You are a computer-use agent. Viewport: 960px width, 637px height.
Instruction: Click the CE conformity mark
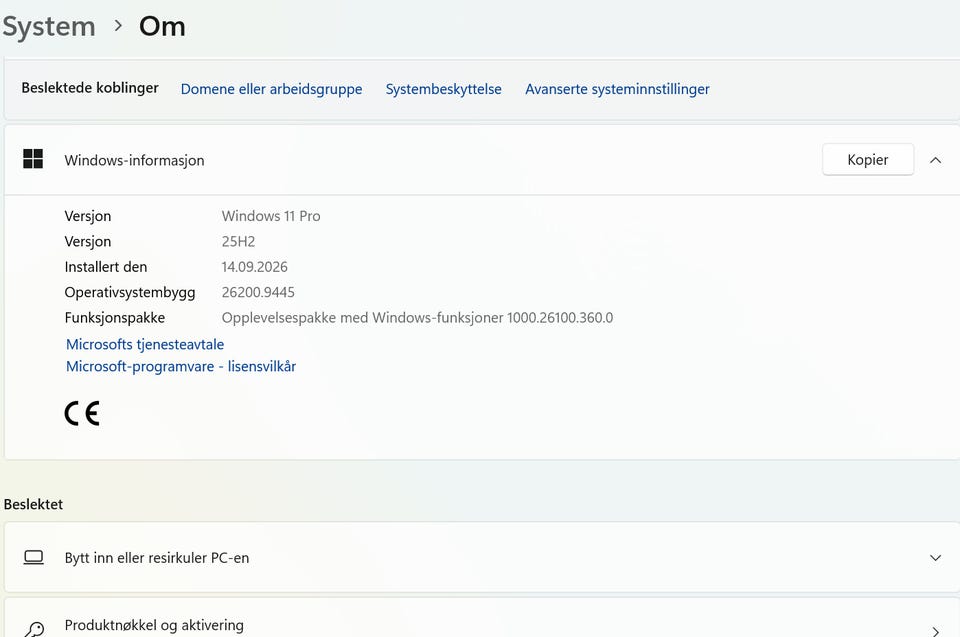(x=82, y=413)
